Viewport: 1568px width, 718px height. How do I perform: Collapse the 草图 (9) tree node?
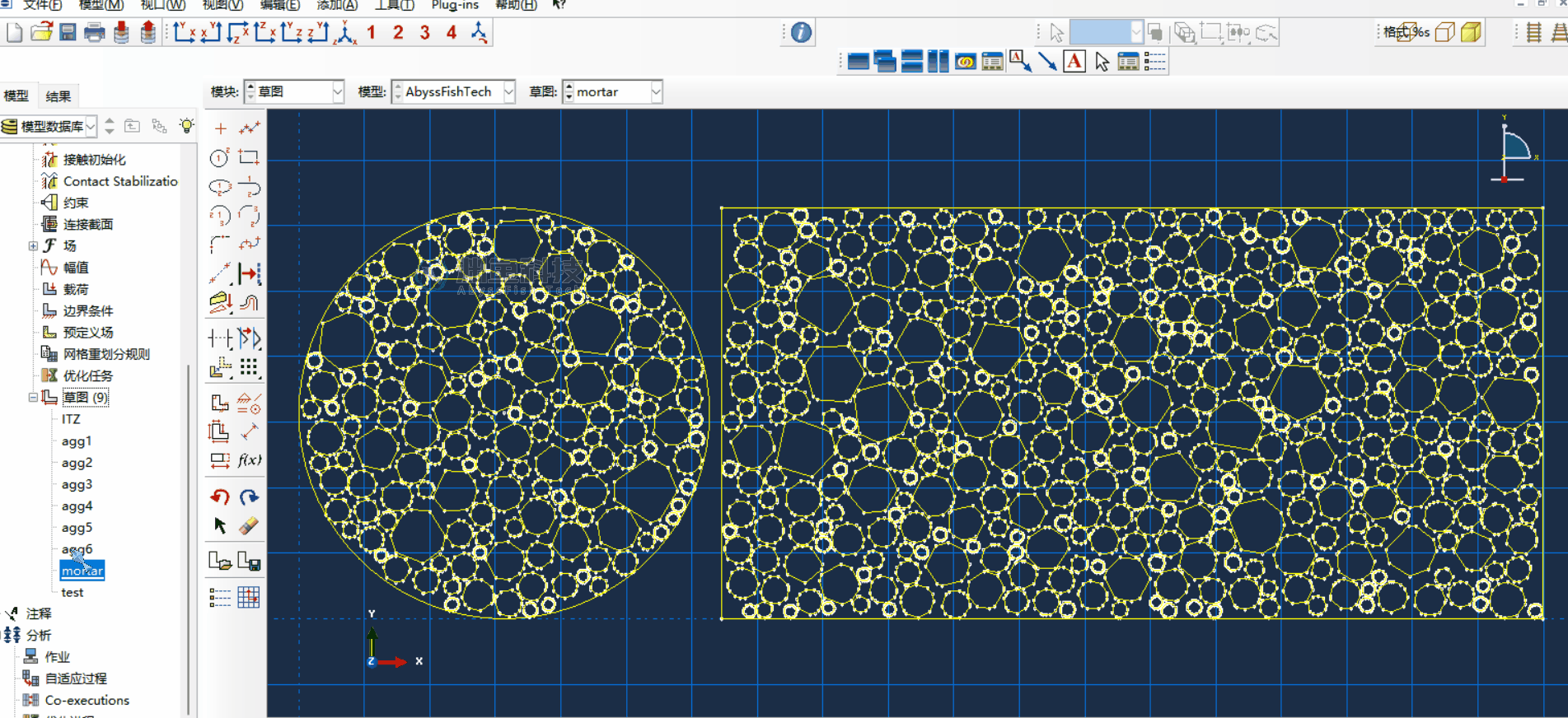coord(33,397)
